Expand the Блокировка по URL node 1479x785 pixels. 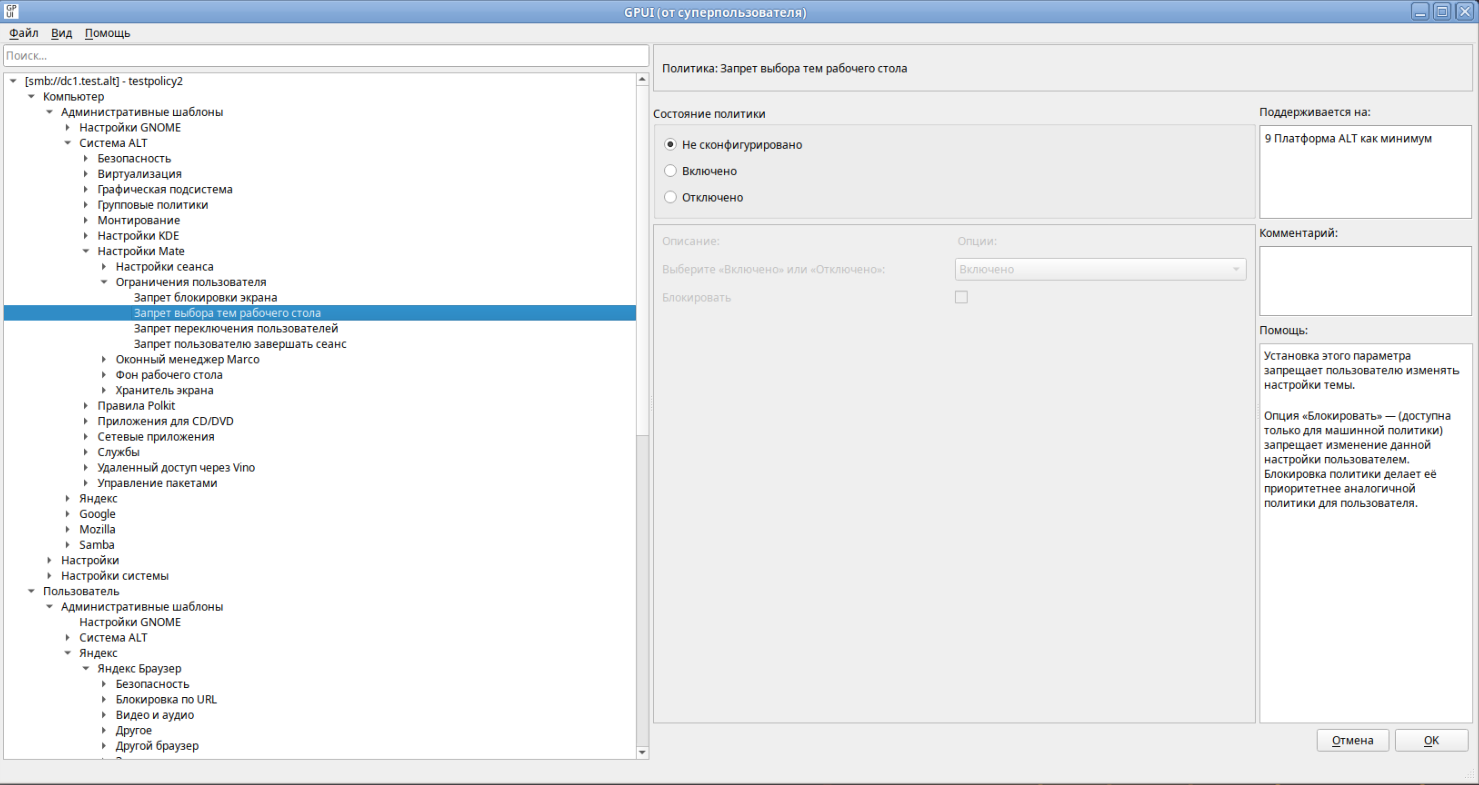(x=104, y=700)
